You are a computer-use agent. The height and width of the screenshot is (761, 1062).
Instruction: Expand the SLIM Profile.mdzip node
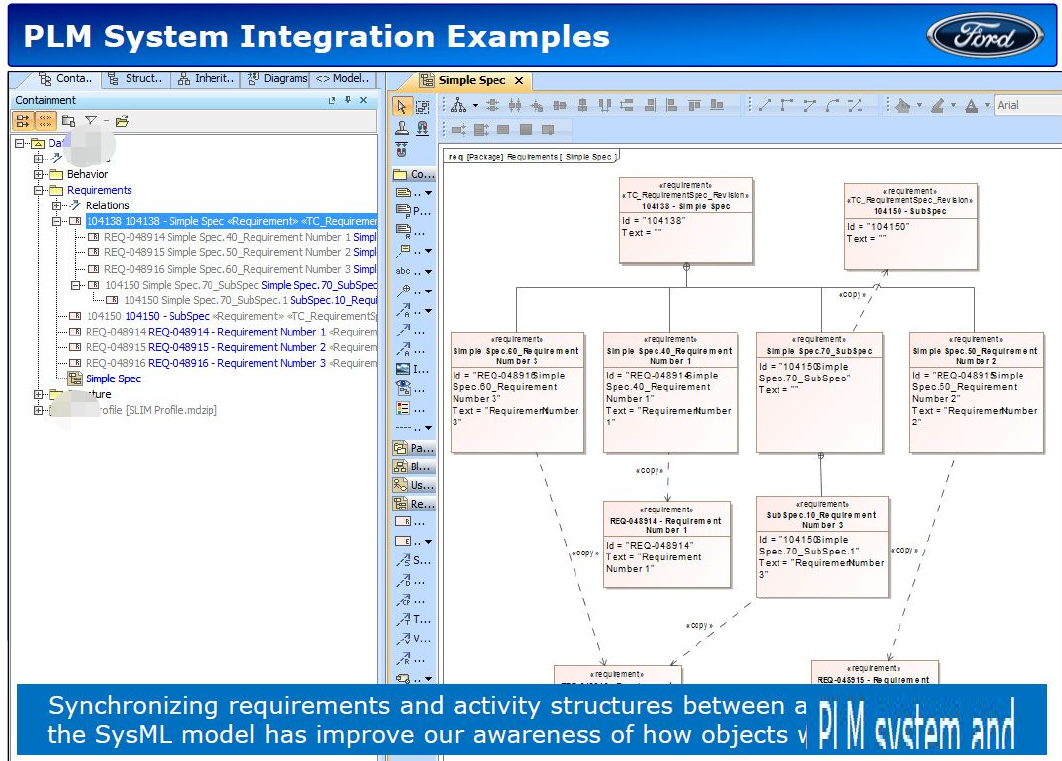(39, 410)
